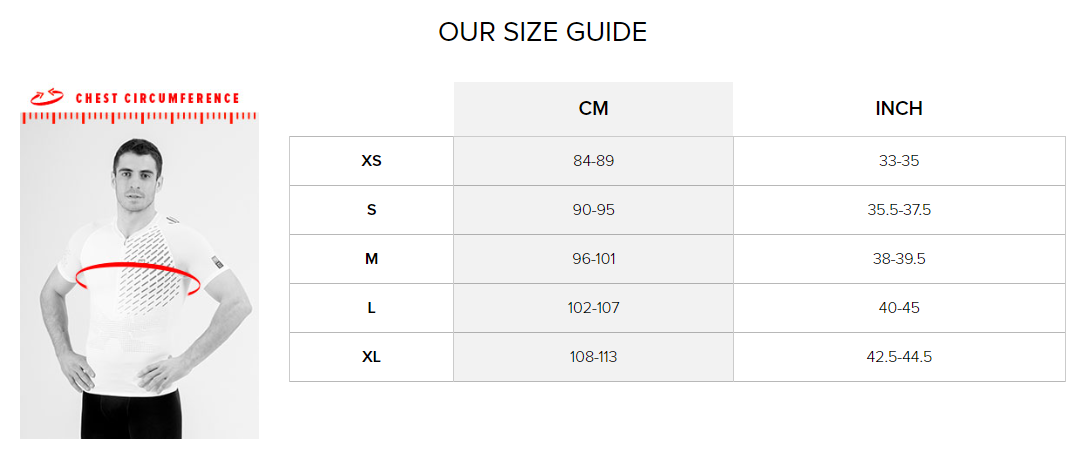Click the 84-89 cm cell
Image resolution: width=1084 pixels, height=451 pixels.
tap(593, 161)
